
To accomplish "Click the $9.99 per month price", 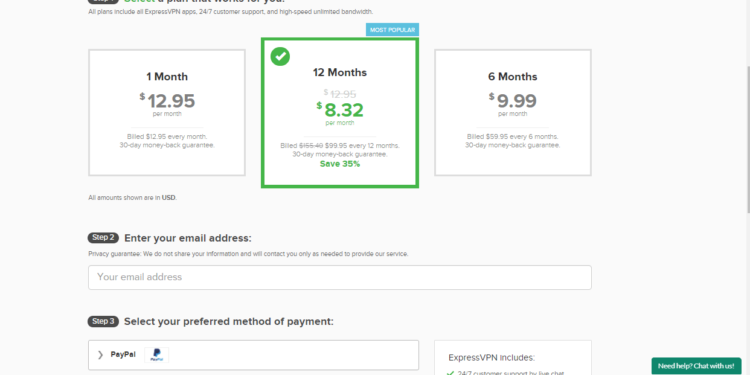I will click(513, 101).
